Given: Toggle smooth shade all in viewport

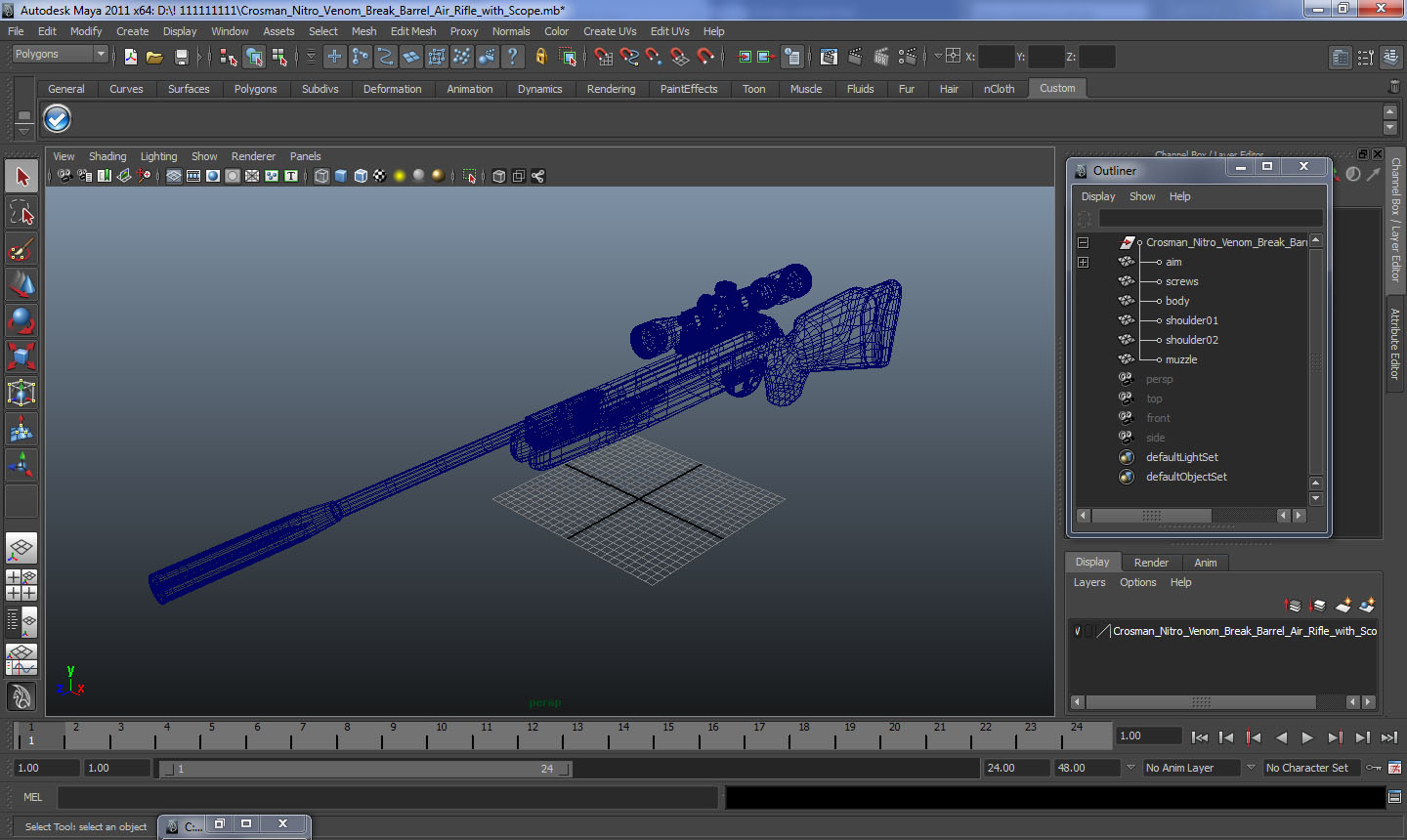Looking at the screenshot, I should point(341,176).
